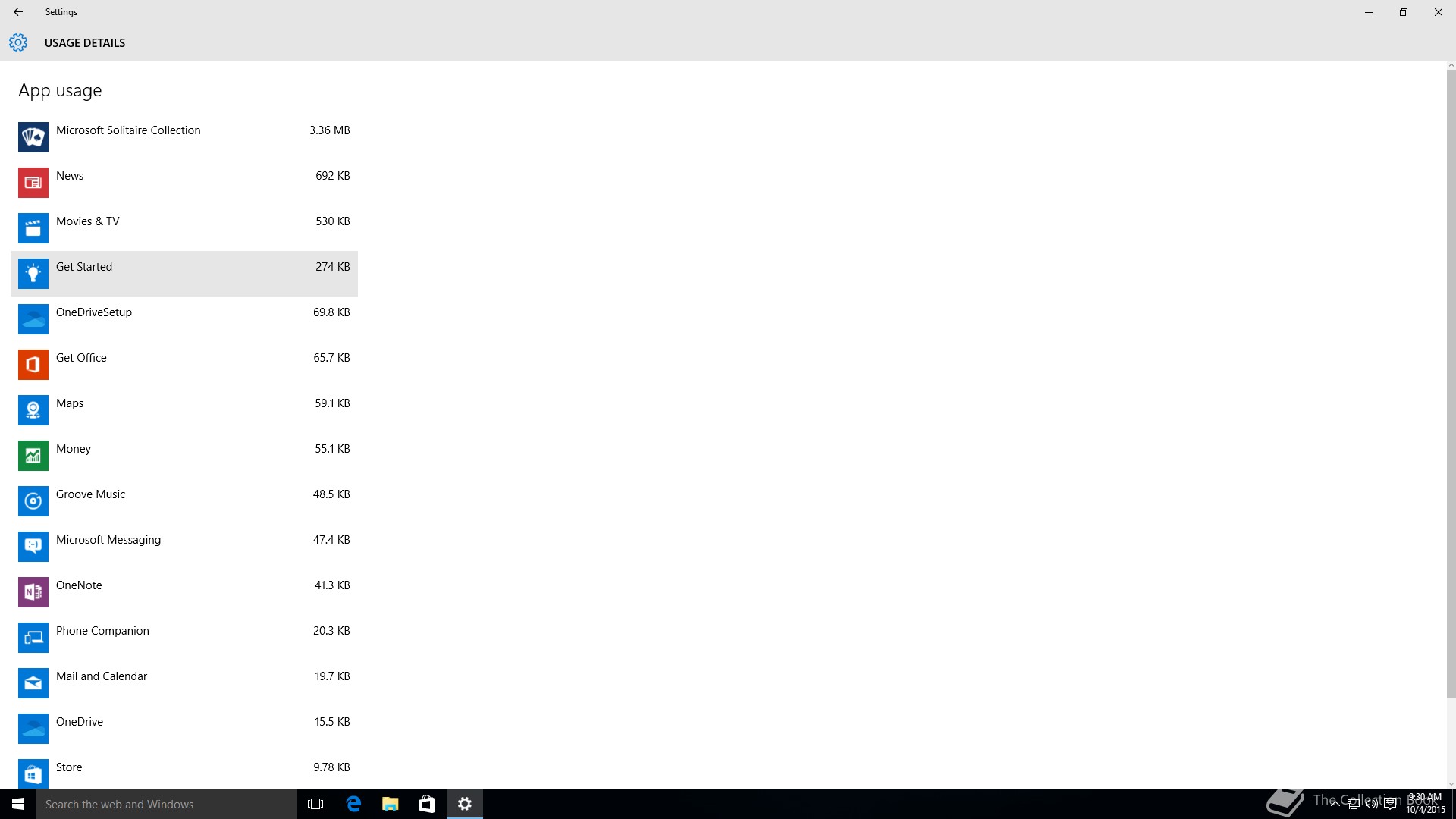Go back using the Settings back arrow

(18, 12)
